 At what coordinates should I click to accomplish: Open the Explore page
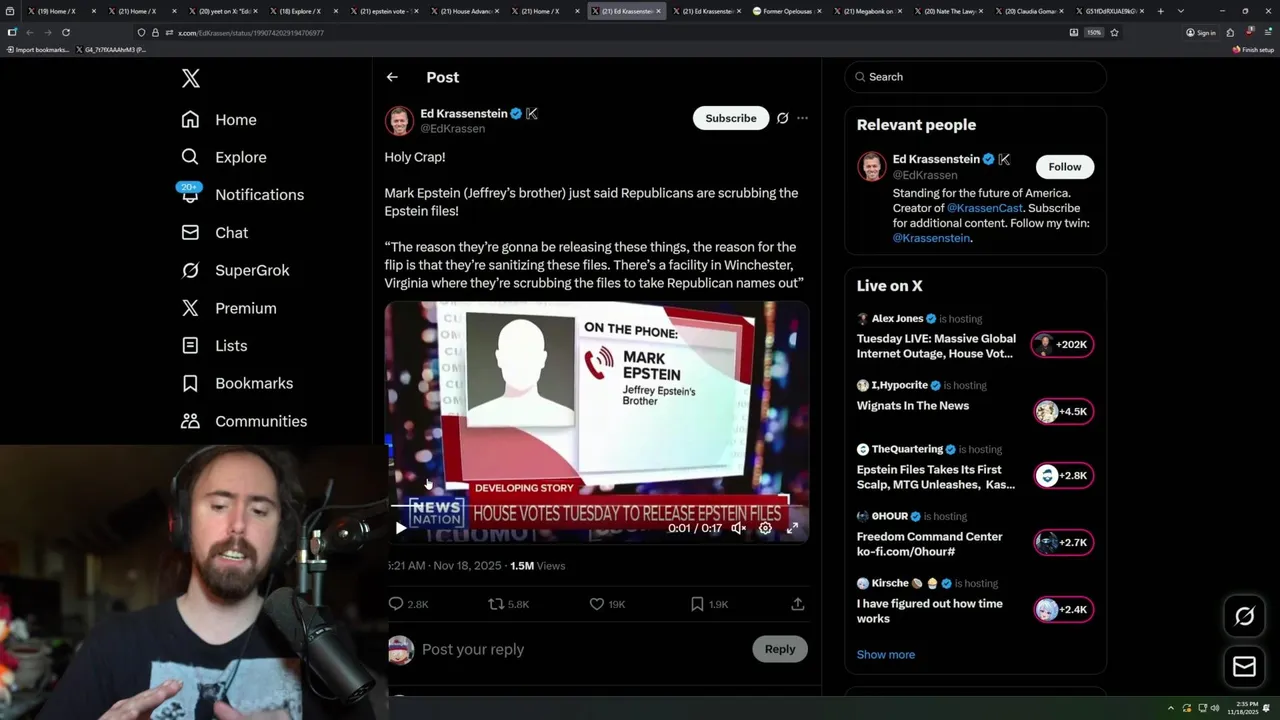[223, 157]
